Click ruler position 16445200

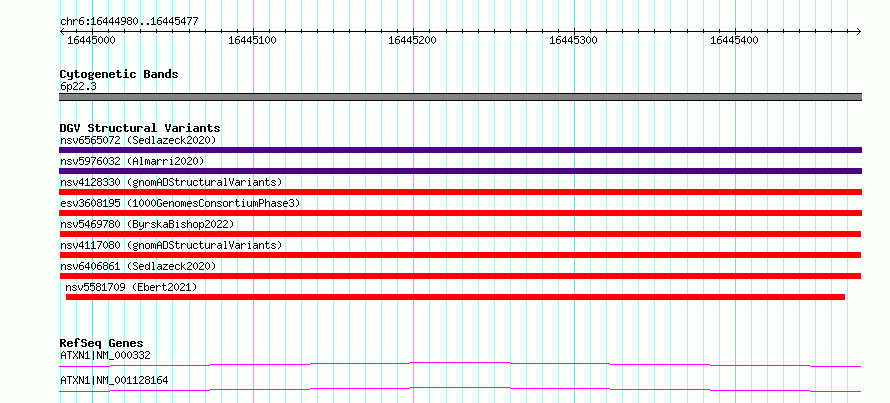pos(413,40)
